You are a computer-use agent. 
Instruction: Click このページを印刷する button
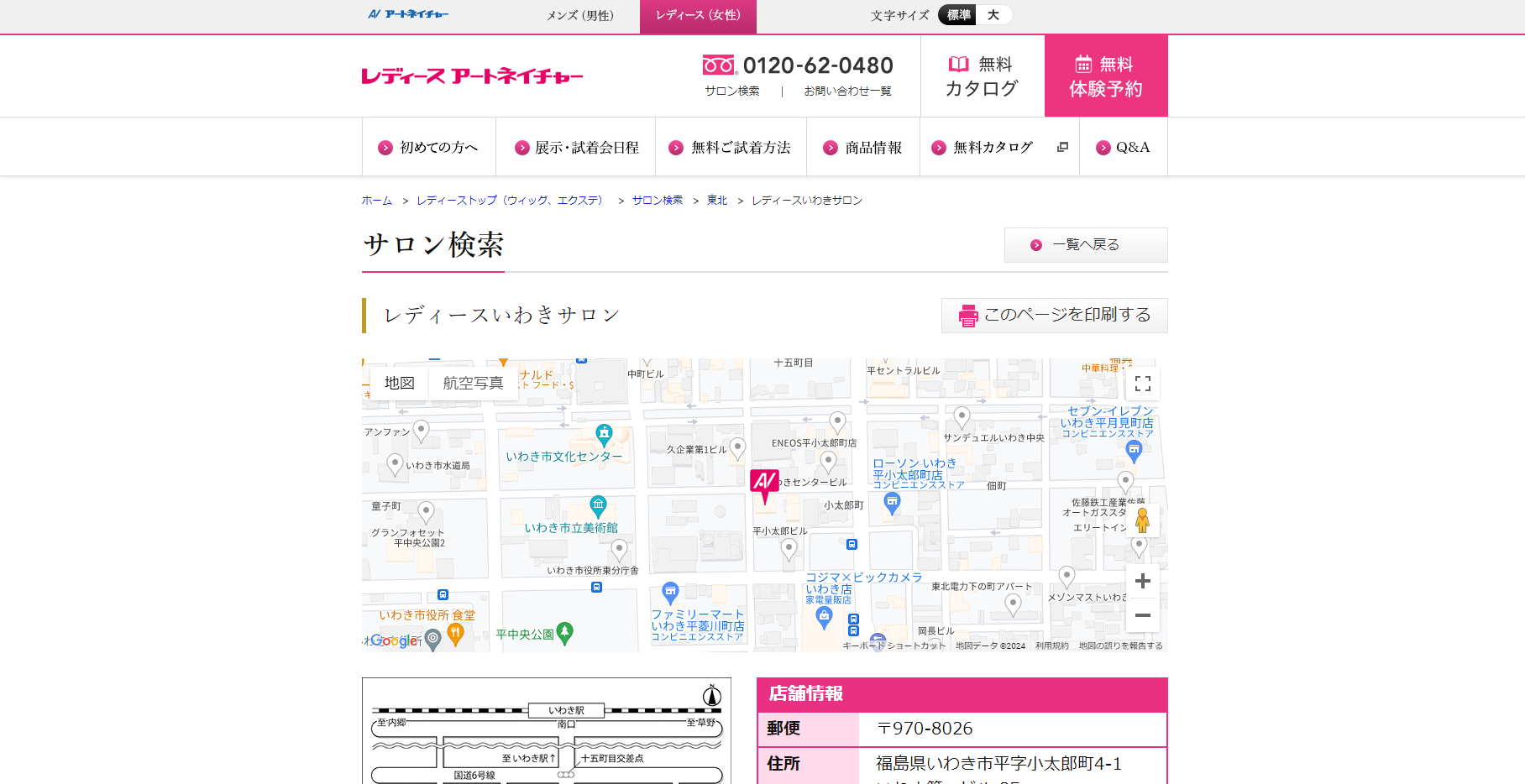point(1055,316)
